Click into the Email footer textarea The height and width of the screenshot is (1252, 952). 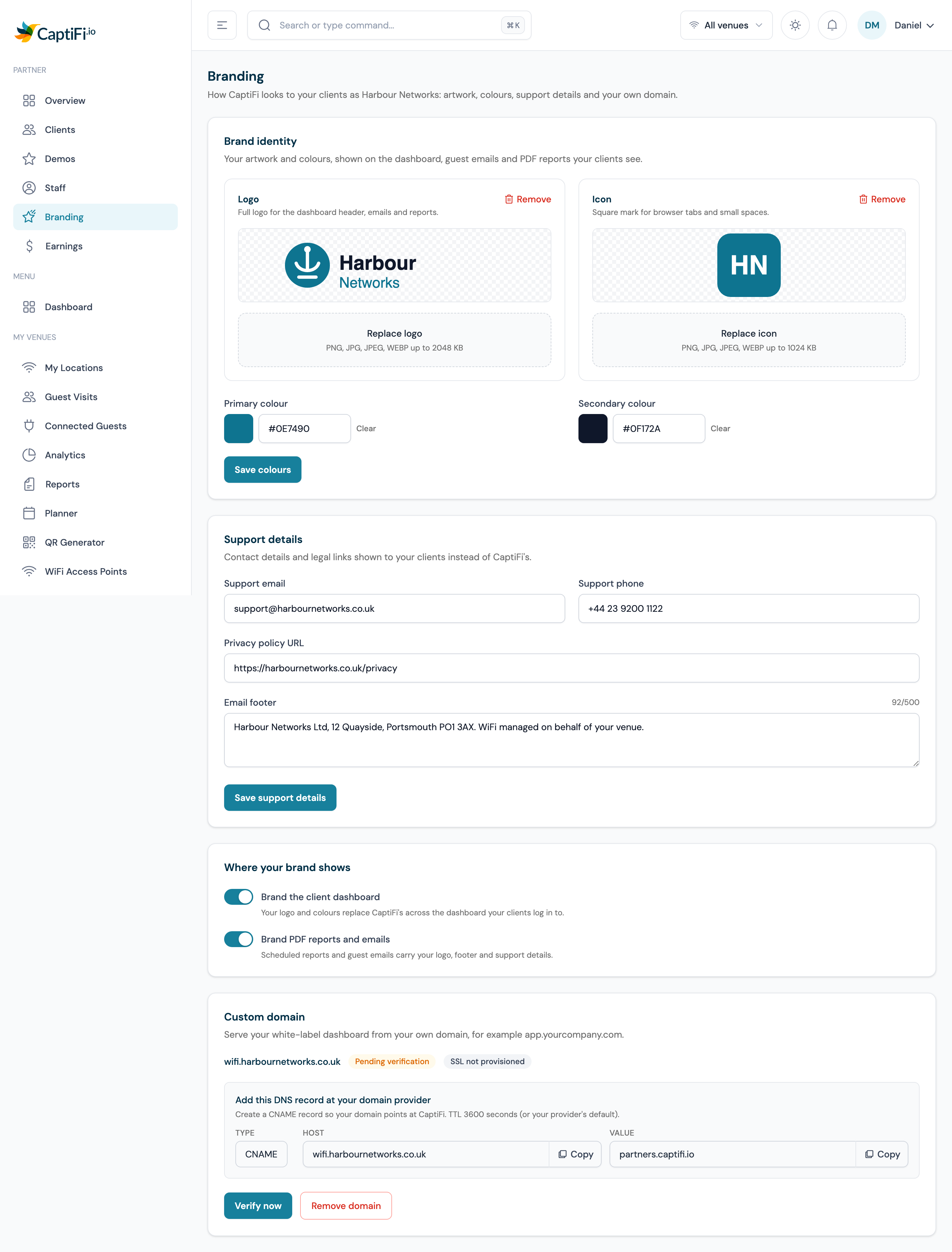572,740
